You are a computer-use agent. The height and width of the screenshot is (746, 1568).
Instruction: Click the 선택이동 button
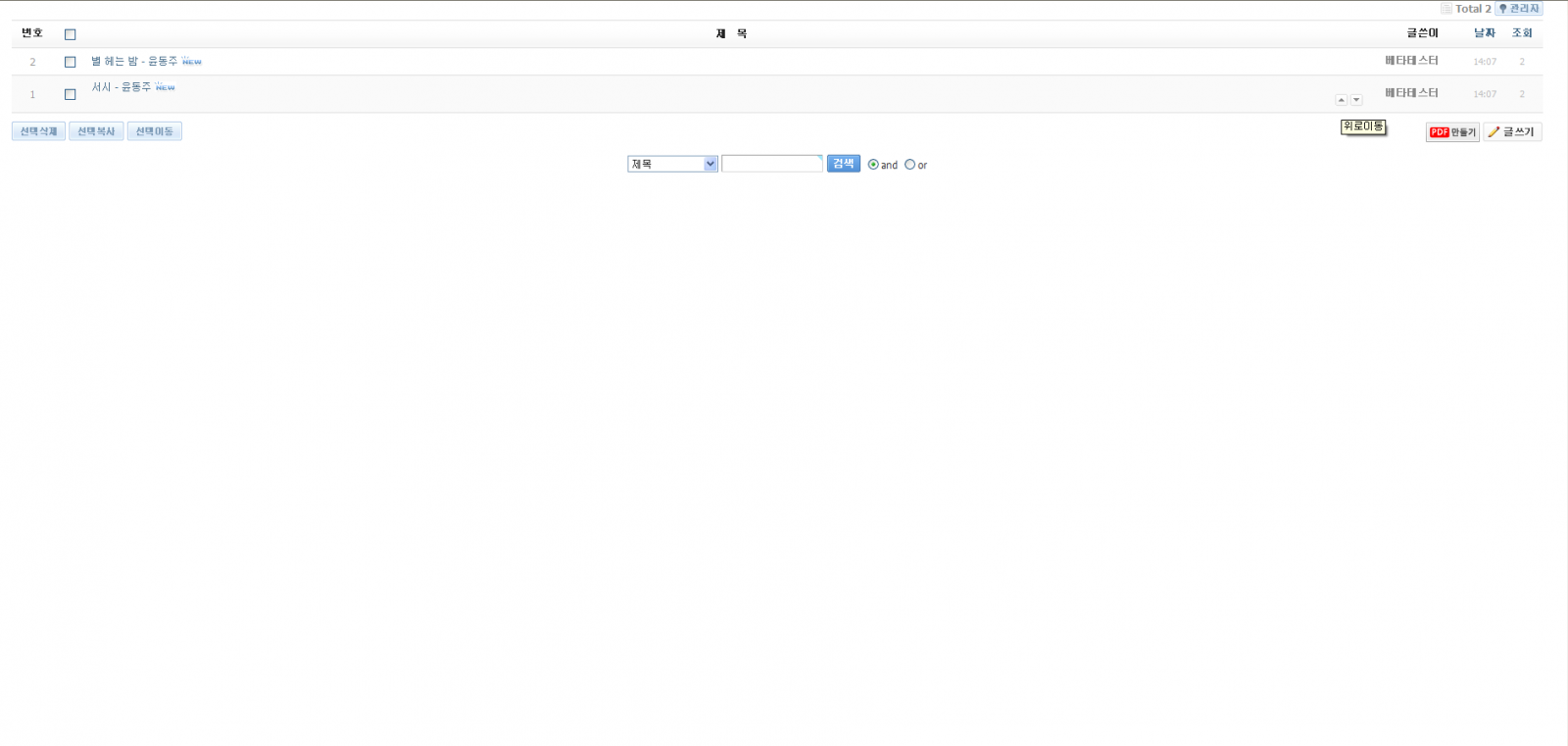point(154,131)
